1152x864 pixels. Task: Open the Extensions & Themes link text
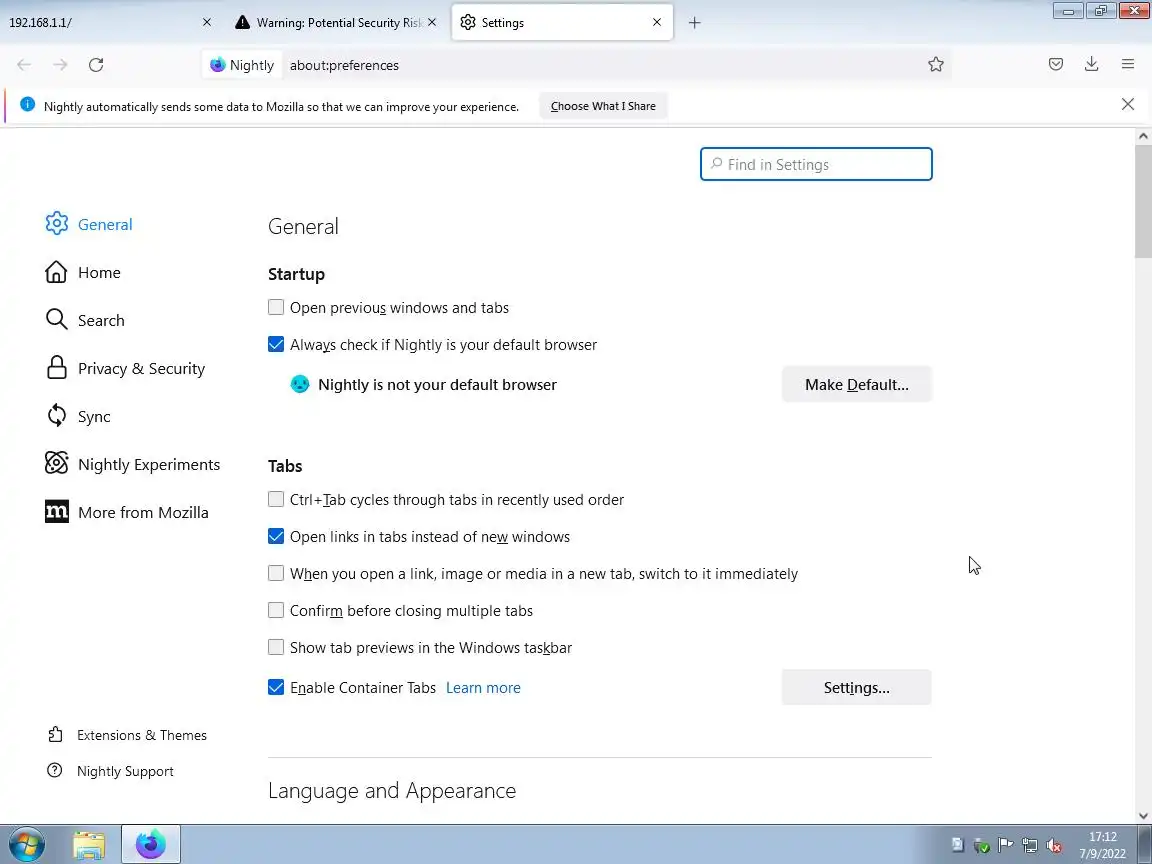point(142,735)
